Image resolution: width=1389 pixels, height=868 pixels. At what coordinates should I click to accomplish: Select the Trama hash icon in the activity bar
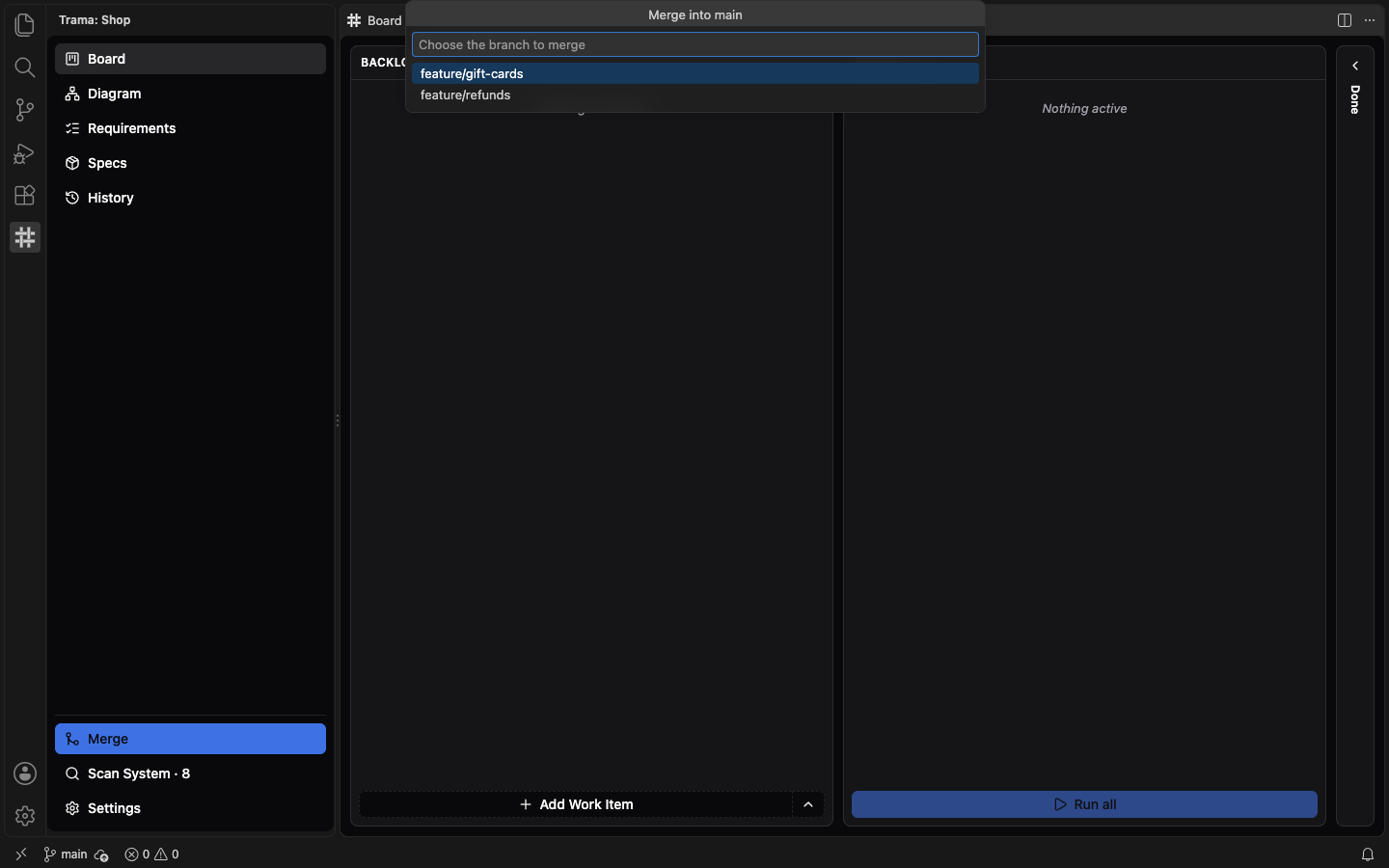(25, 237)
